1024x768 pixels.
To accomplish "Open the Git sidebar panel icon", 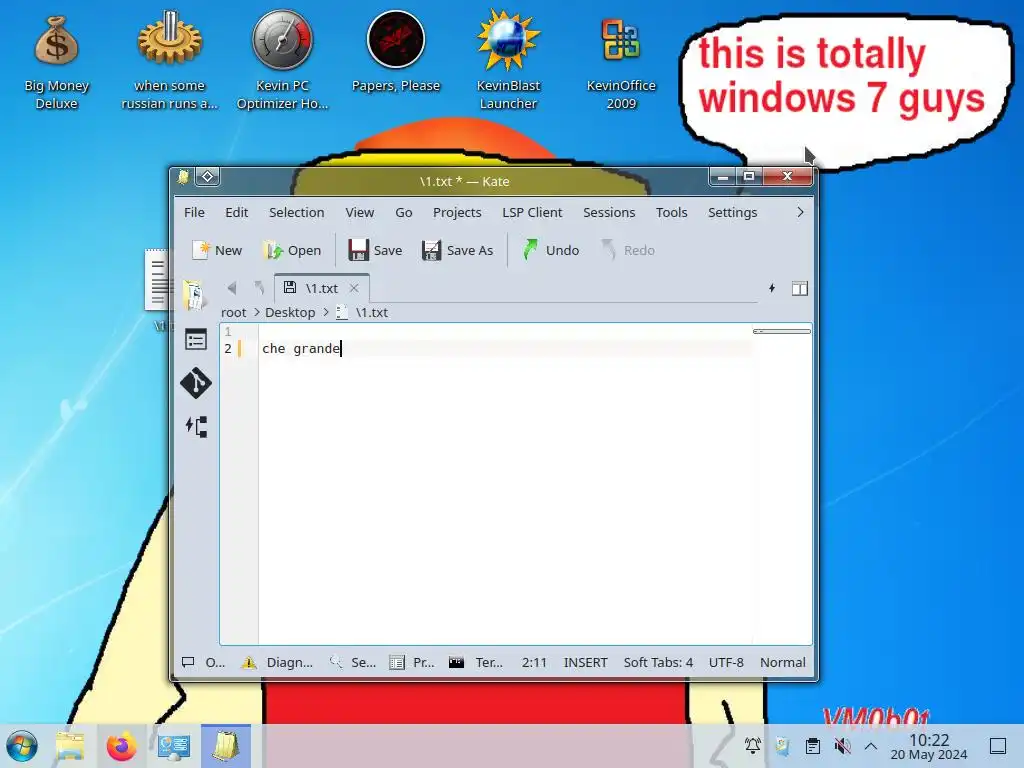I will pos(196,383).
